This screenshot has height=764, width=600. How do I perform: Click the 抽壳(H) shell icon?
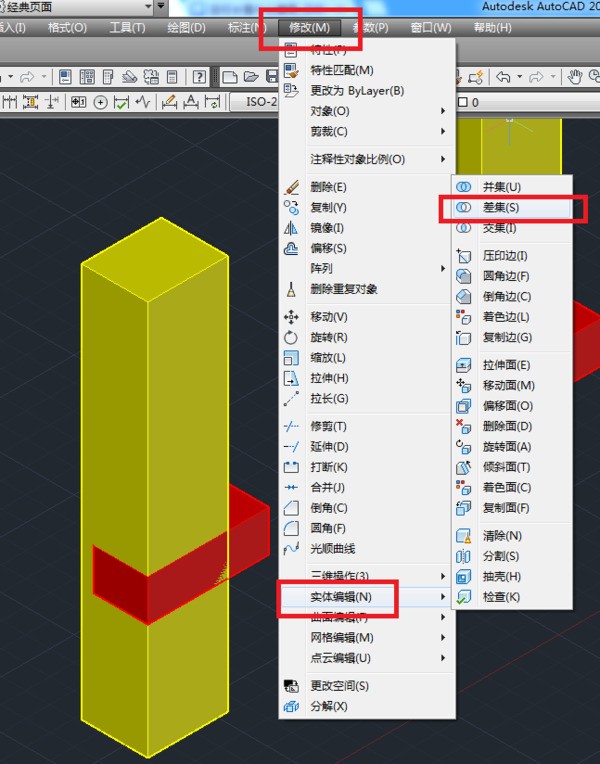[x=464, y=577]
